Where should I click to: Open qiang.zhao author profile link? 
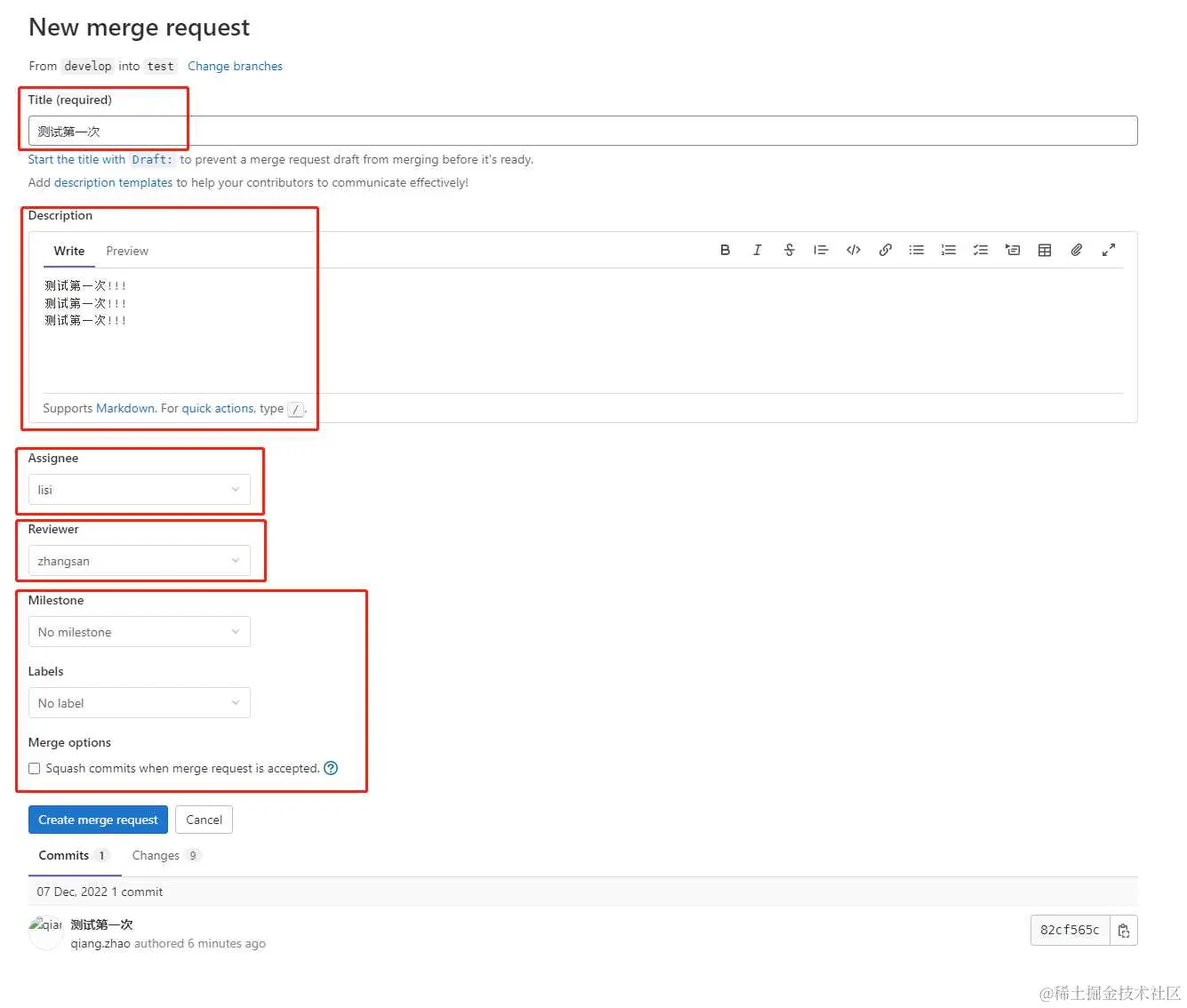[100, 943]
